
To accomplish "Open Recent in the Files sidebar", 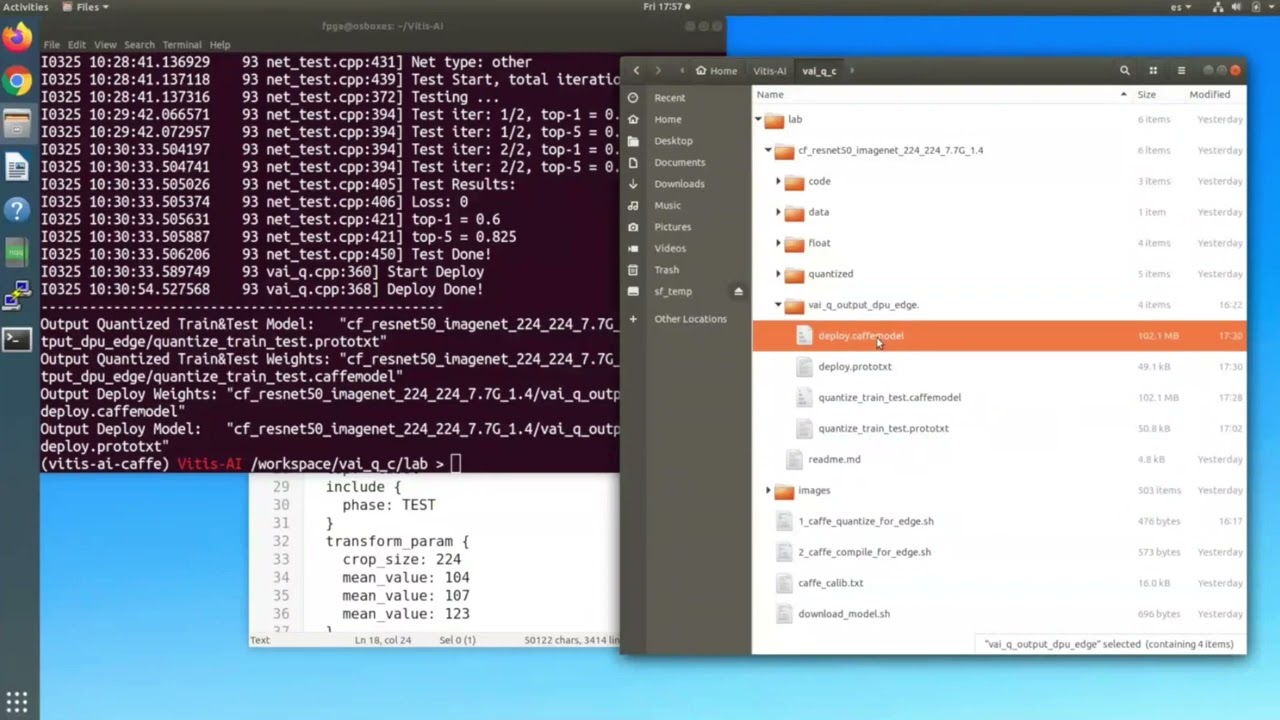I will [669, 98].
